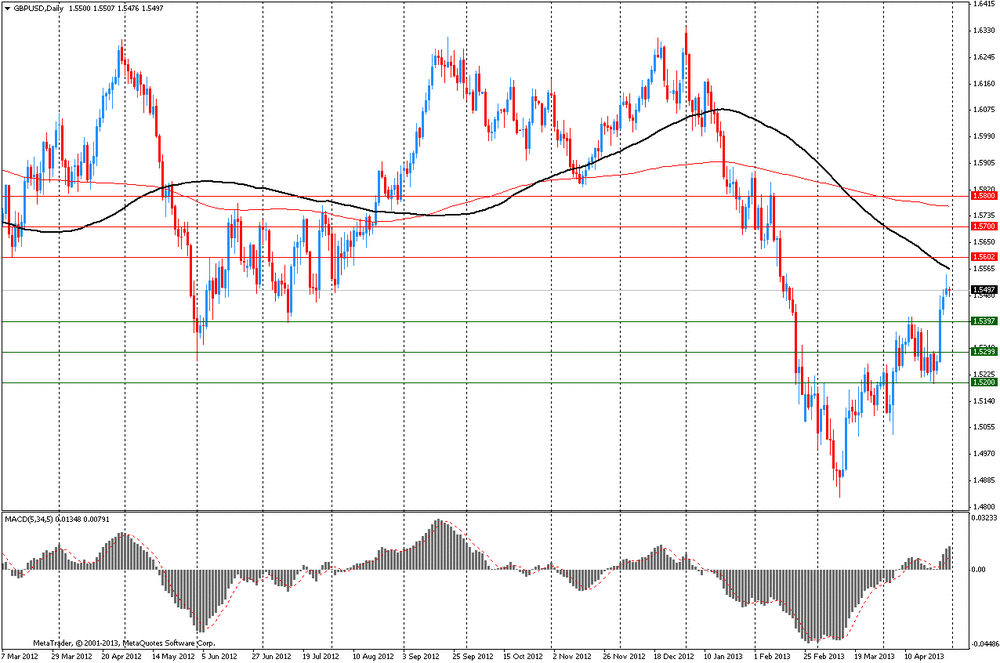The image size is (1000, 663).
Task: Select the 3 Sep 2012 date marker
Action: (x=421, y=657)
